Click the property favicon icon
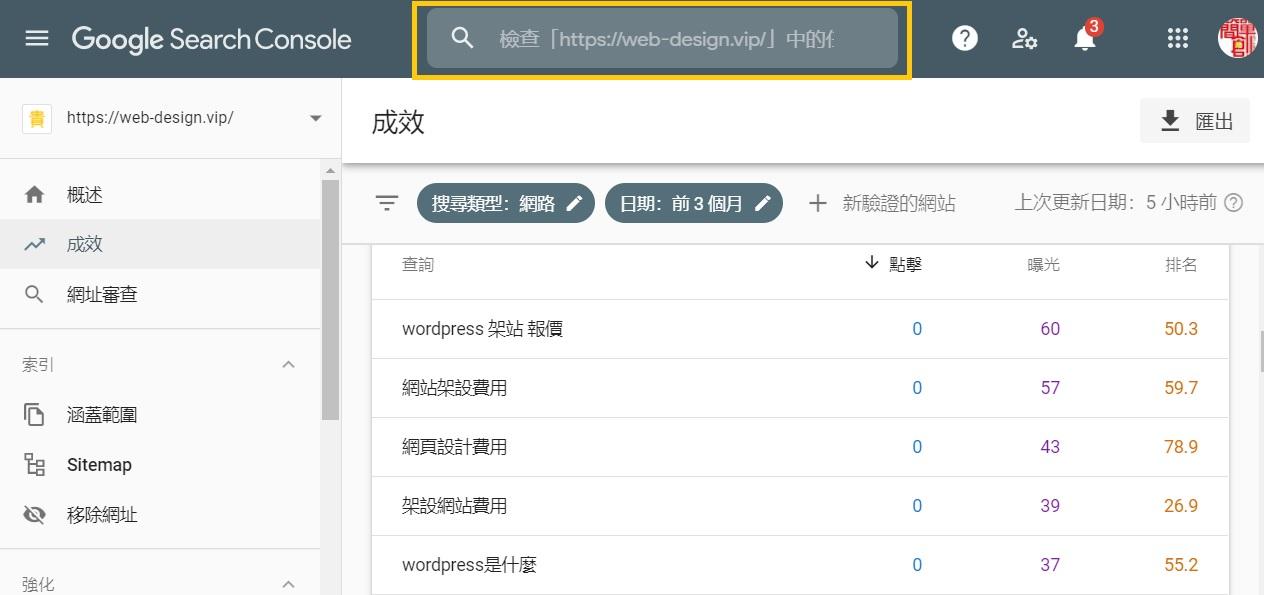This screenshot has height=595, width=1264. [37, 118]
